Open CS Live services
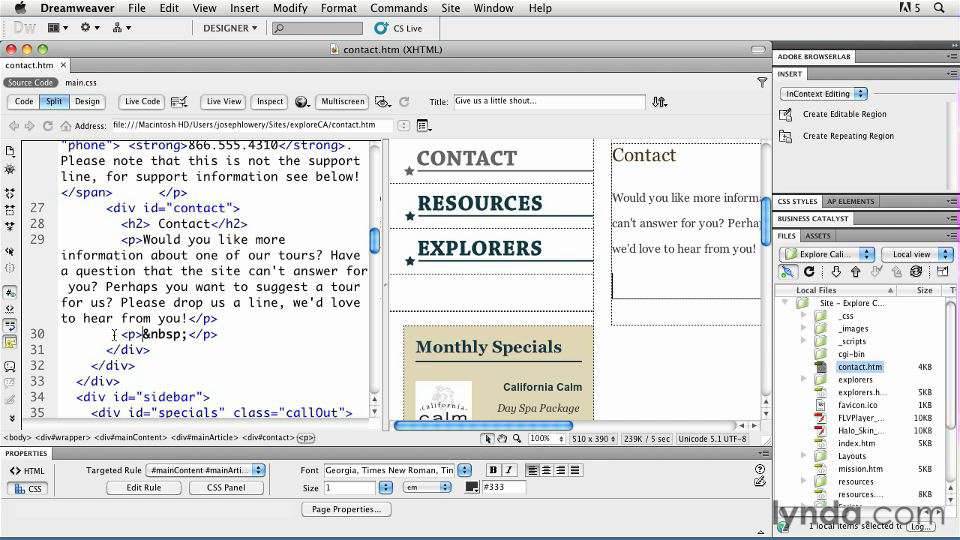 pos(399,28)
